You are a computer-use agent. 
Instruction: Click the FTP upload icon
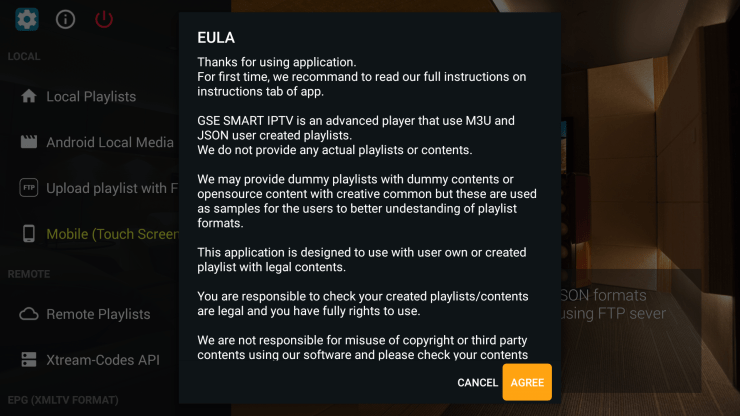click(28, 188)
